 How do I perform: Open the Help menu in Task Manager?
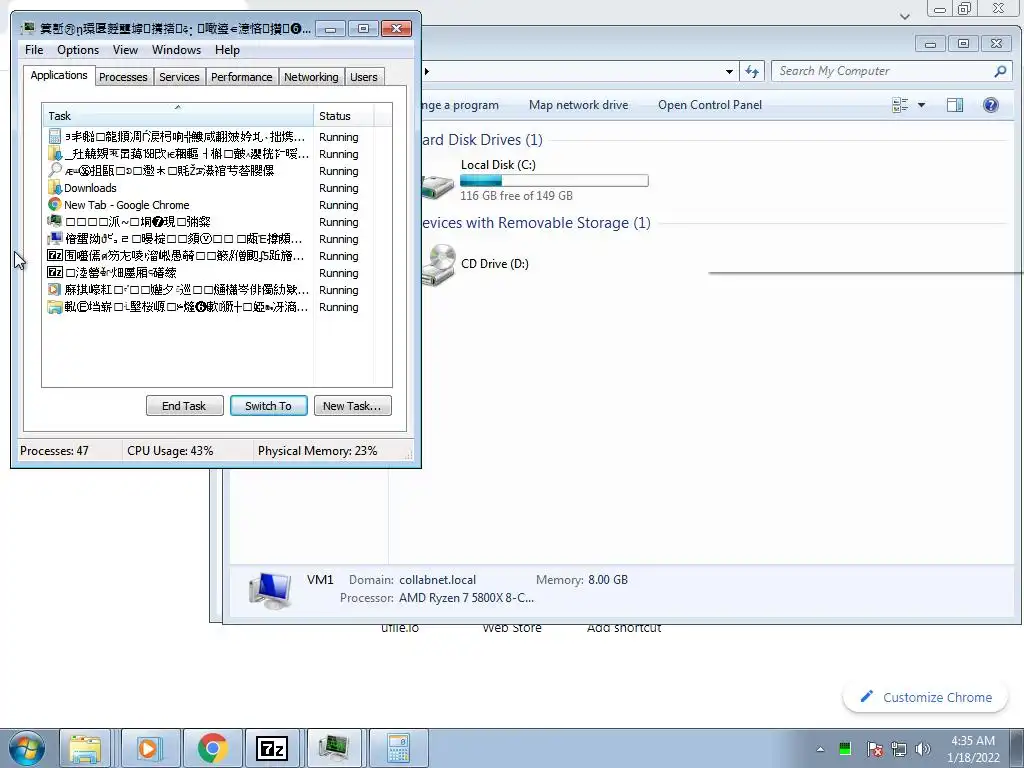tap(227, 50)
